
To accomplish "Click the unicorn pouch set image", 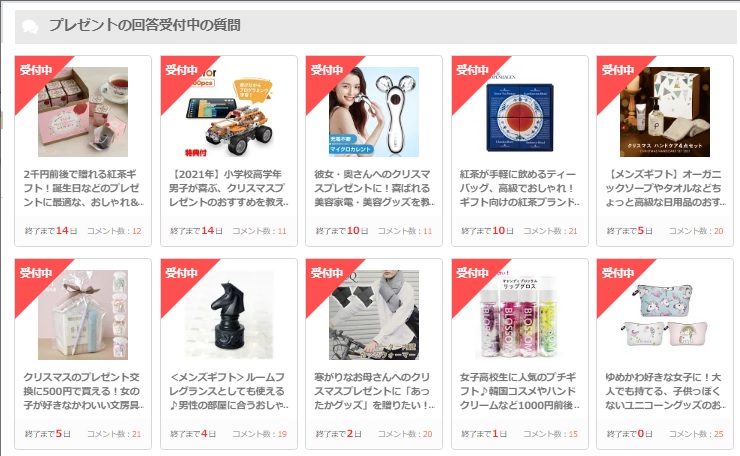I will tap(665, 315).
